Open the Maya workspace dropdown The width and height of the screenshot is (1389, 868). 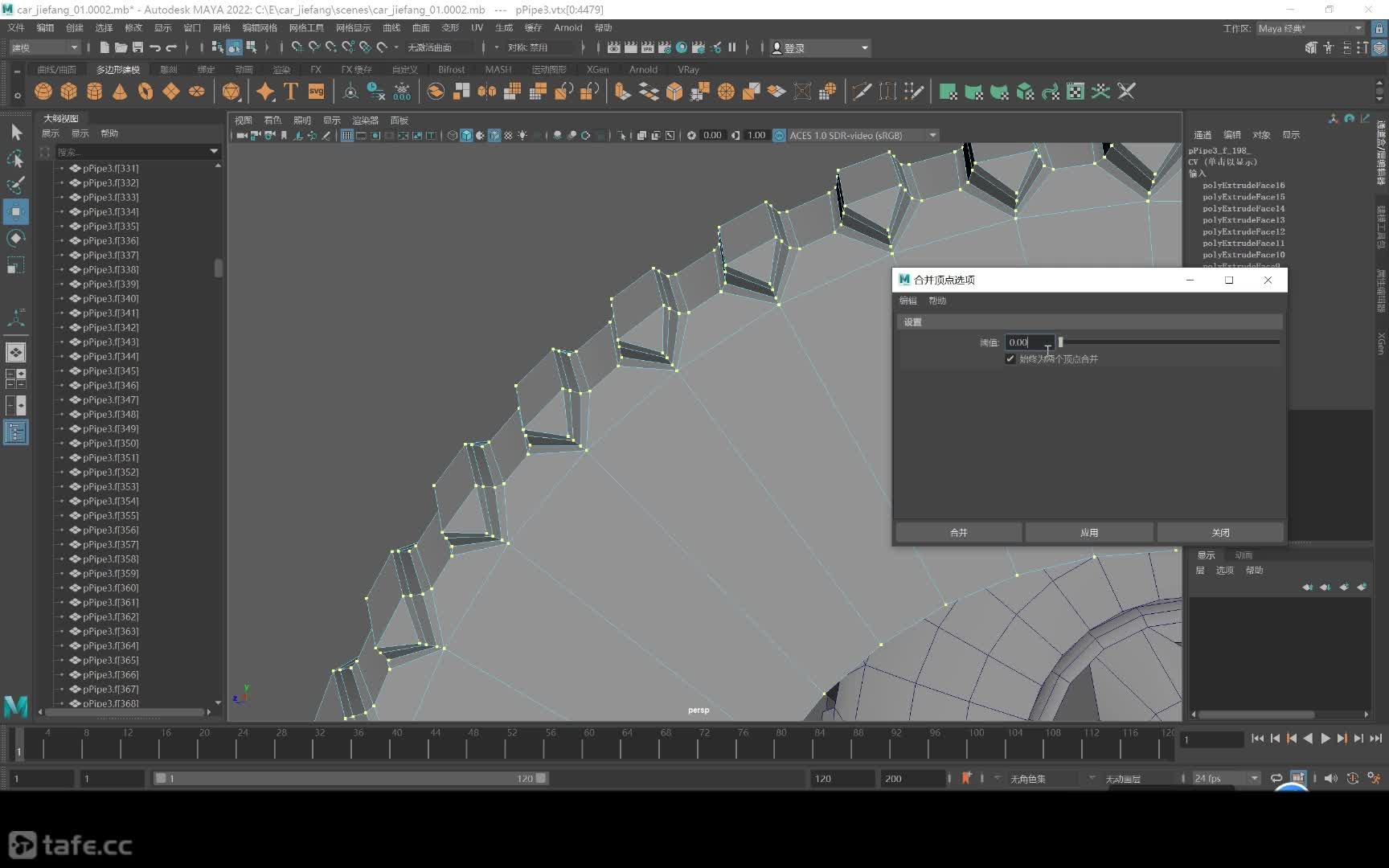coord(1310,28)
